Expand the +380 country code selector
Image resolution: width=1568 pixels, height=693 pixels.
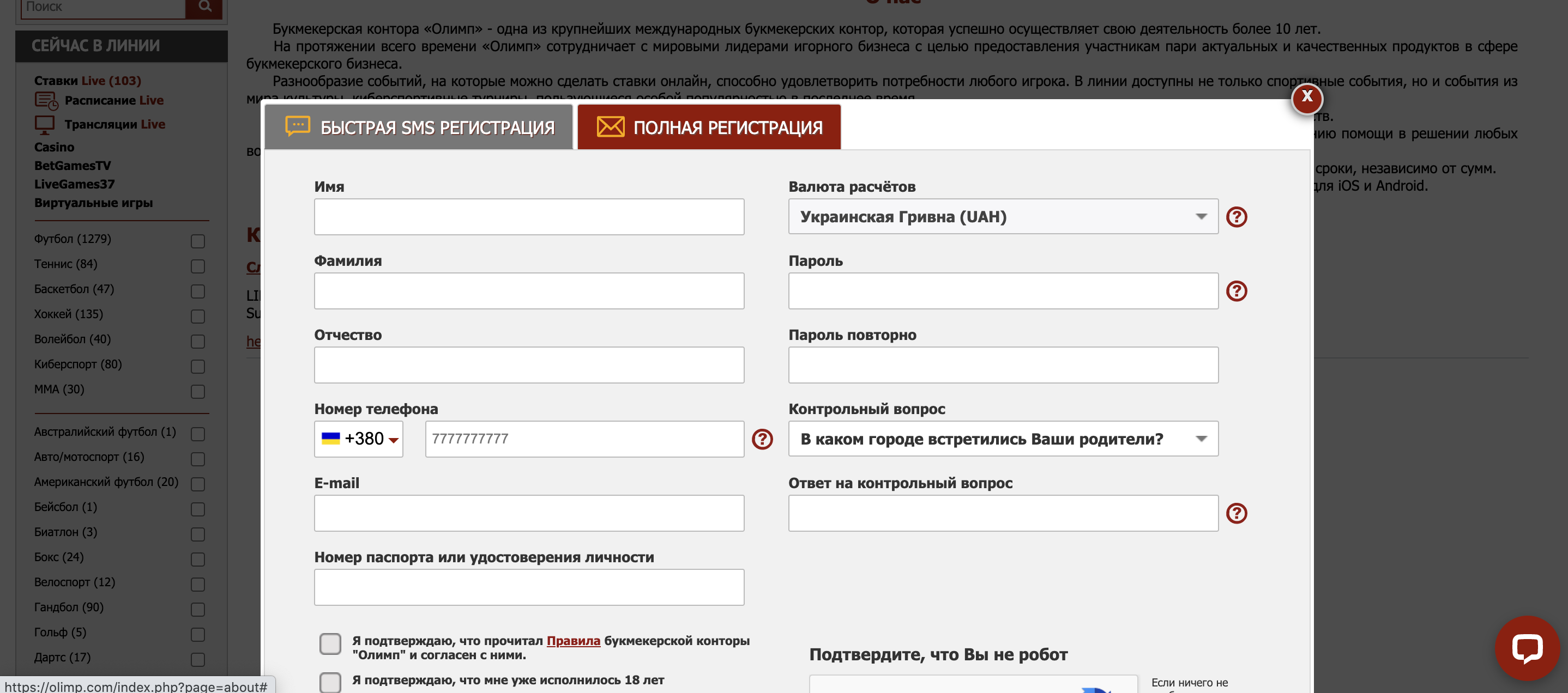tap(359, 439)
